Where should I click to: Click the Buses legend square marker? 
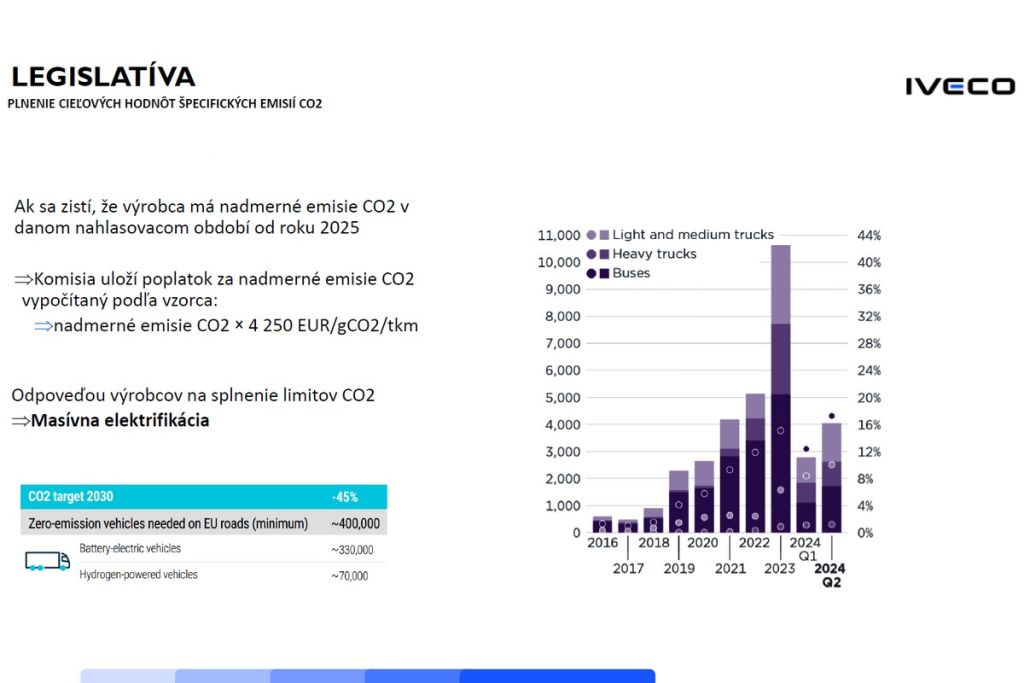(x=604, y=273)
